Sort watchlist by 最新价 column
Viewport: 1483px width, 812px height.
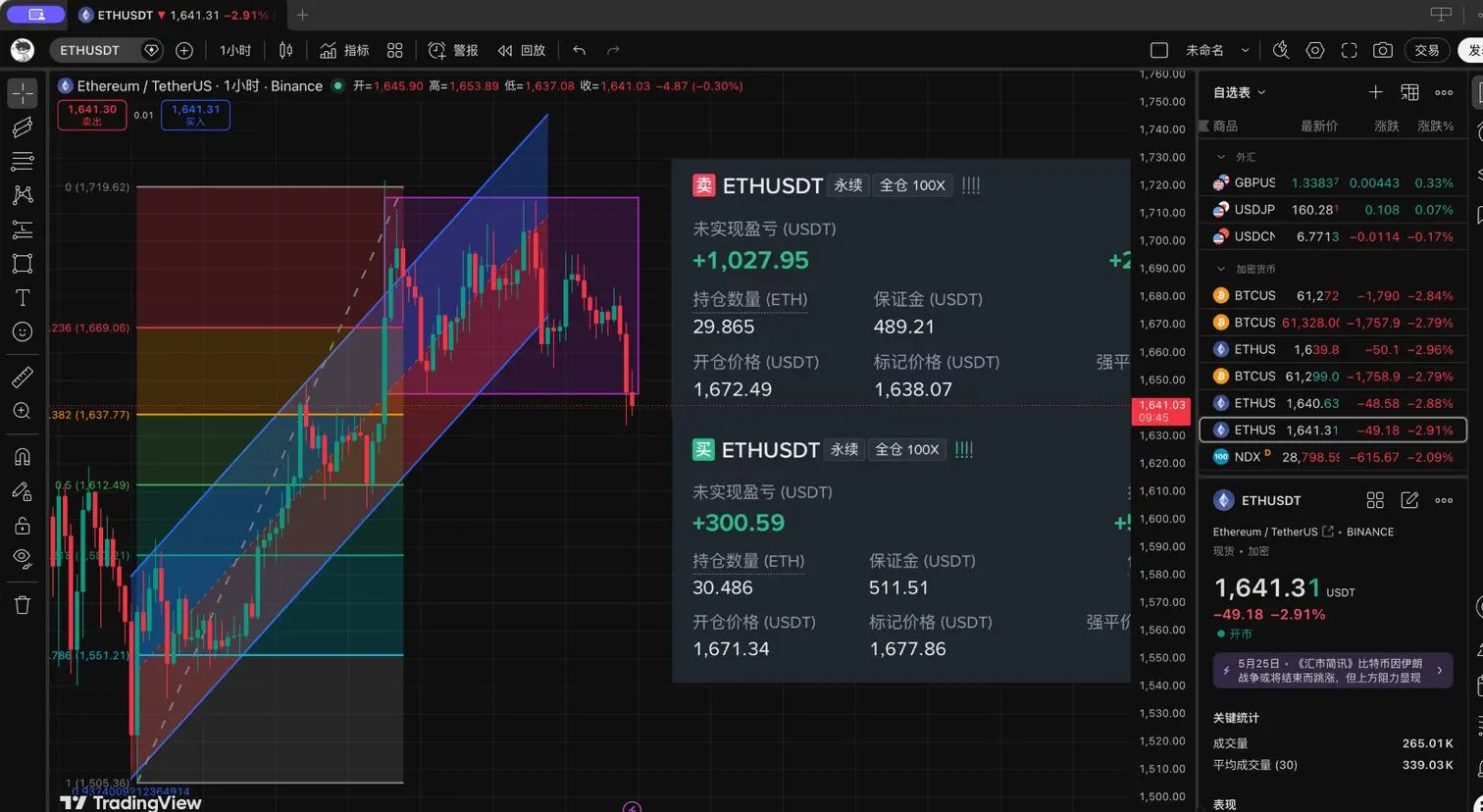coord(1319,126)
